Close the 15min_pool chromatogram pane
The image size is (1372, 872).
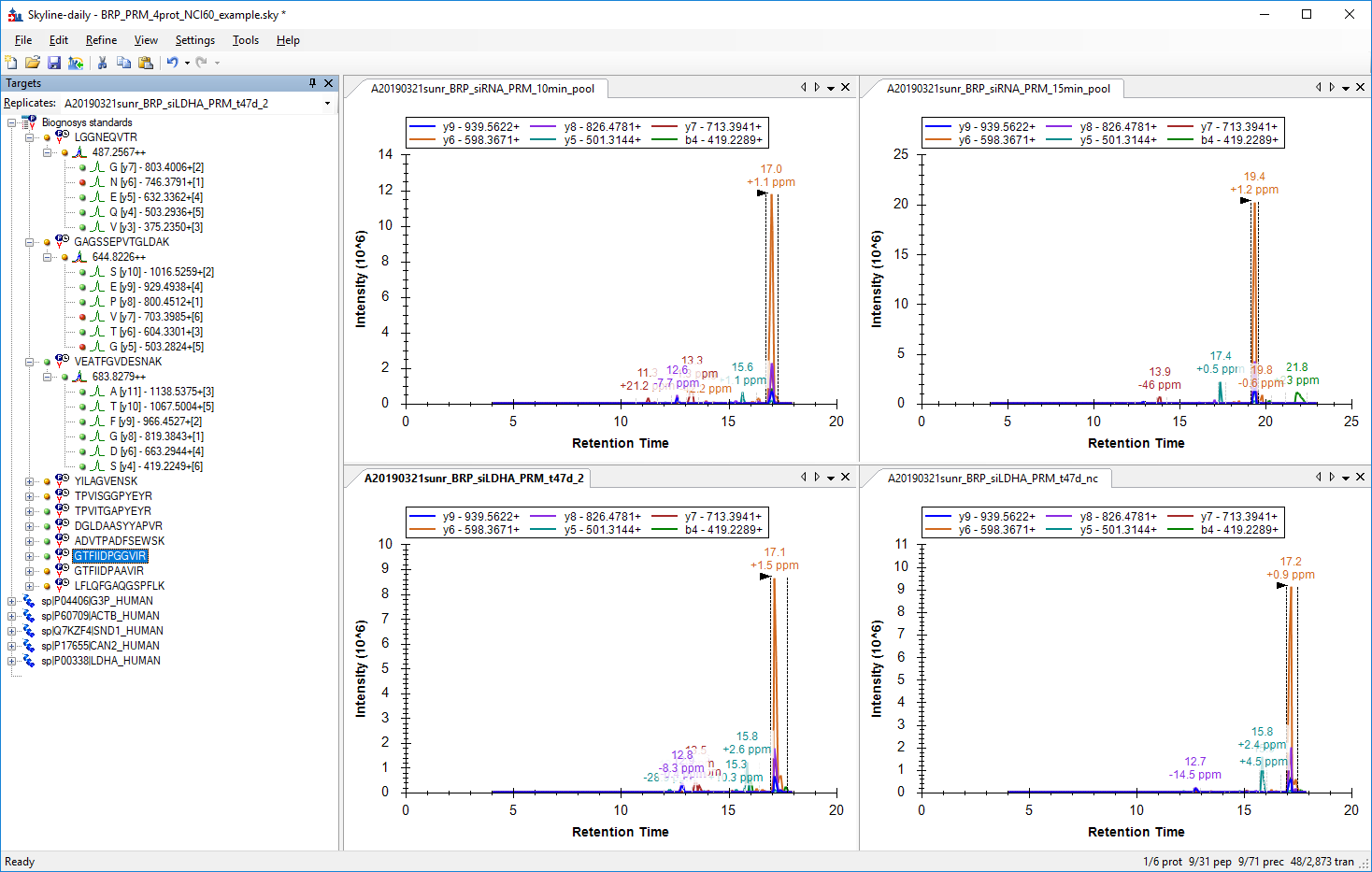[x=1361, y=87]
